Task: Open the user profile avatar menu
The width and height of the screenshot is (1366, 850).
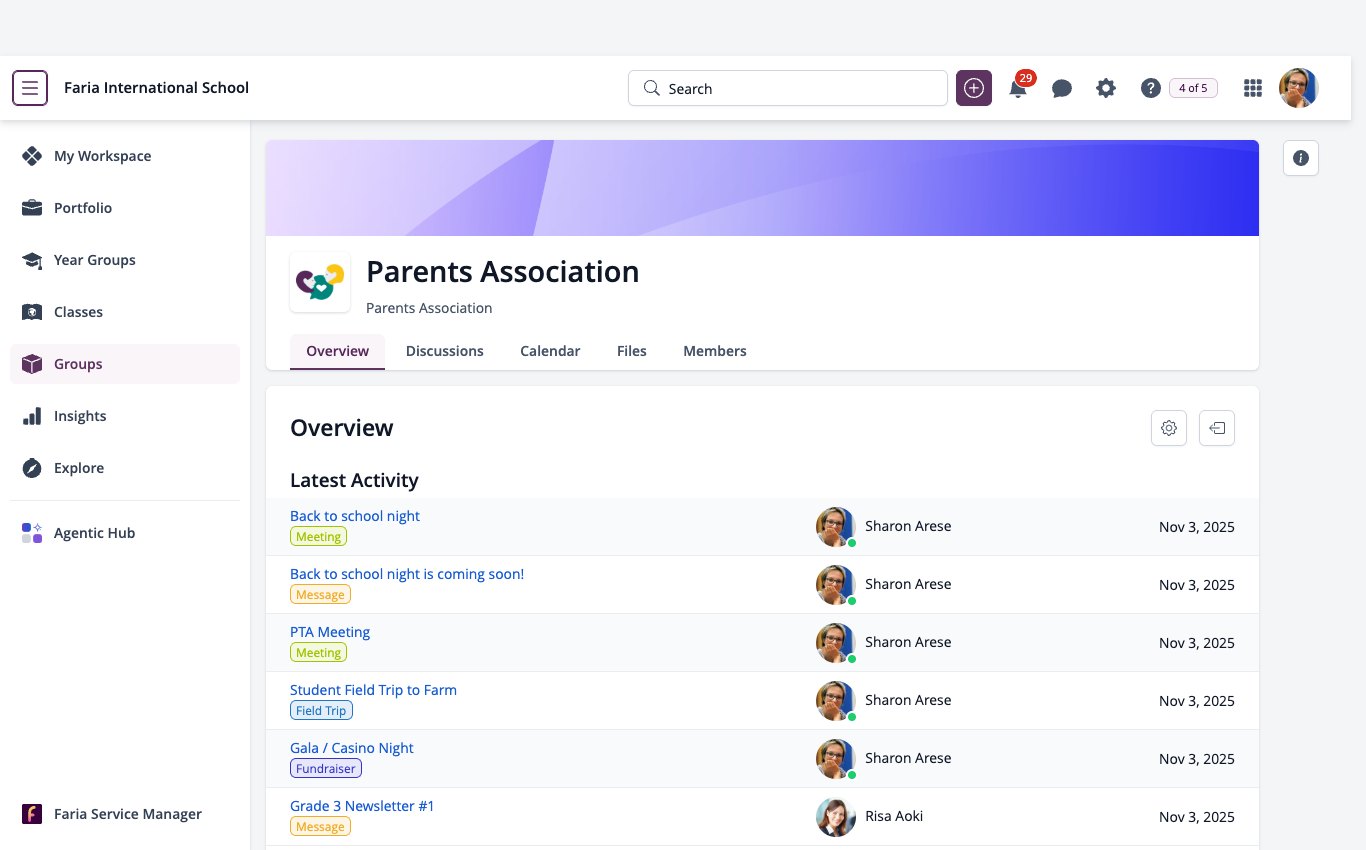Action: [1299, 88]
